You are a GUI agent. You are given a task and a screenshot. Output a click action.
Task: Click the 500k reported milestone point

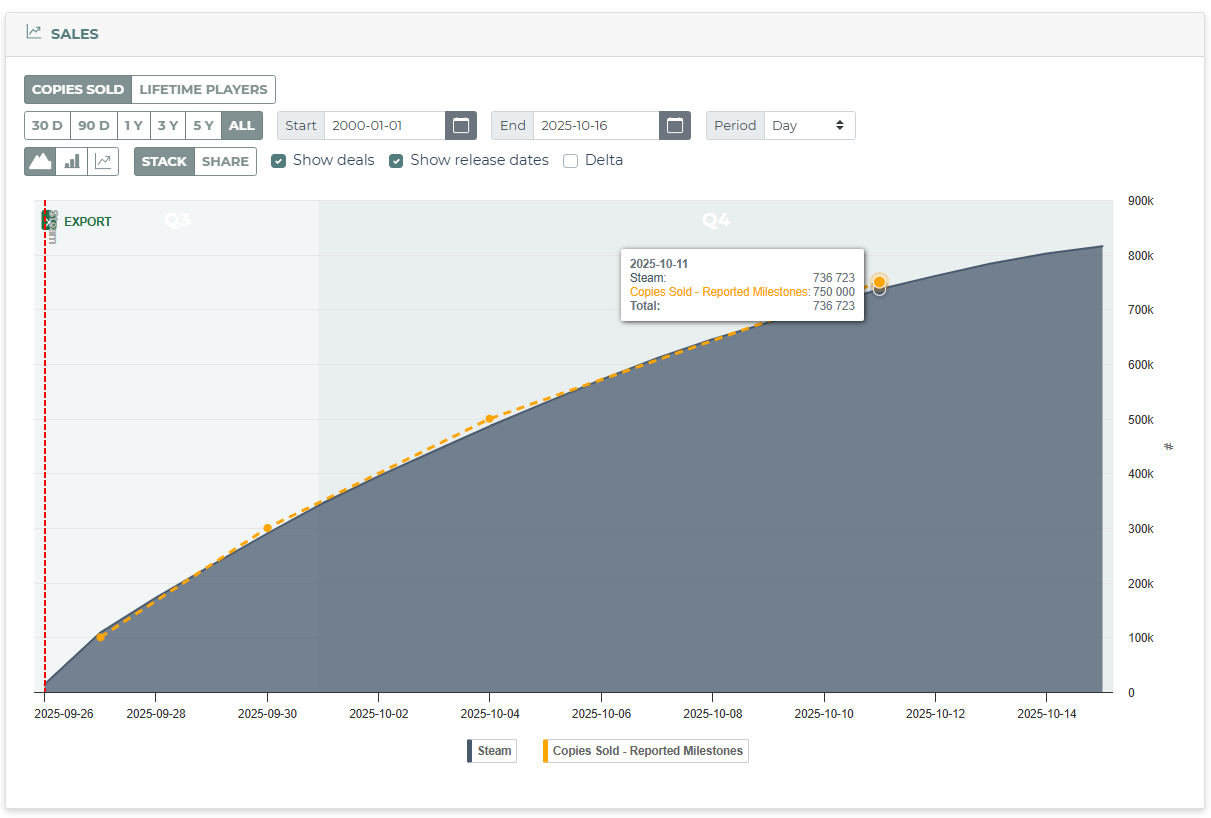pos(489,419)
